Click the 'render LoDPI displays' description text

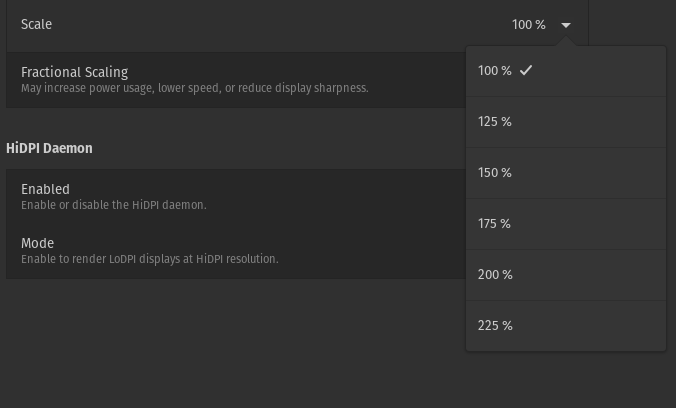(x=149, y=259)
